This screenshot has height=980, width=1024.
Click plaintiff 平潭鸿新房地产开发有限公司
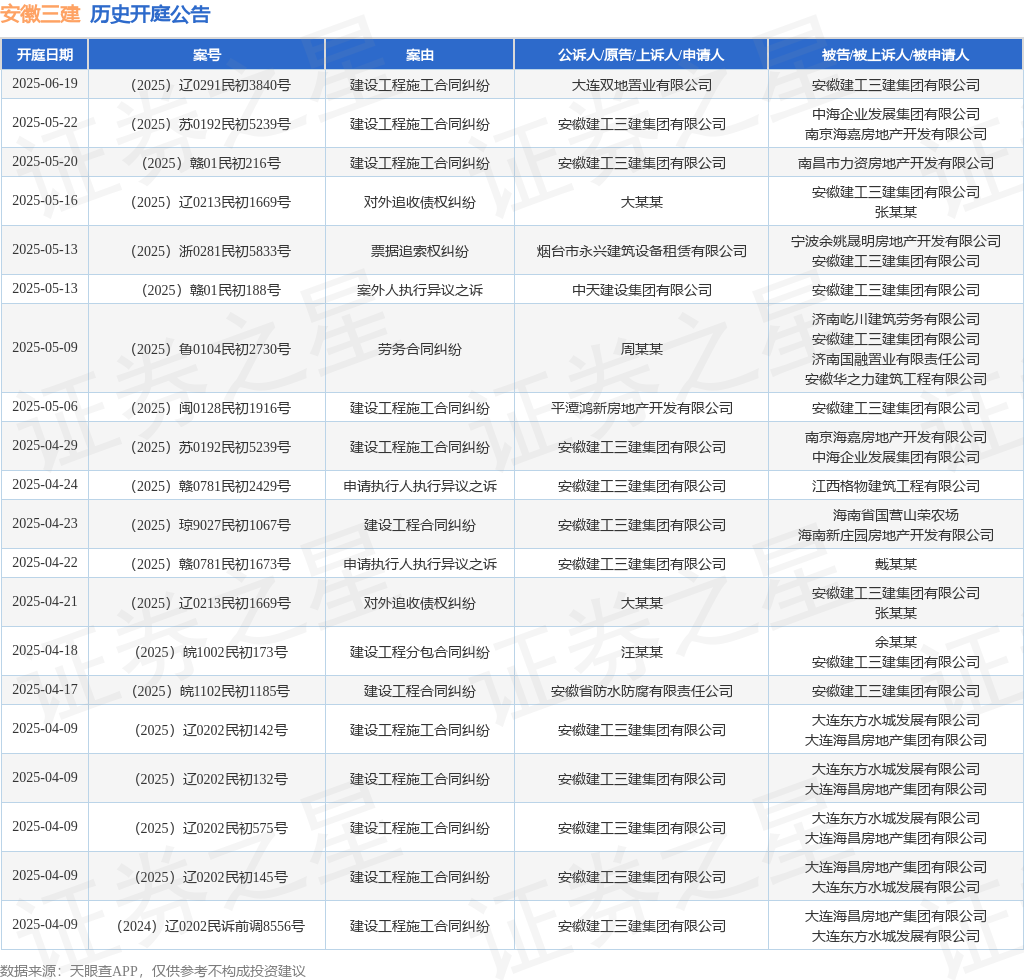pyautogui.click(x=641, y=407)
